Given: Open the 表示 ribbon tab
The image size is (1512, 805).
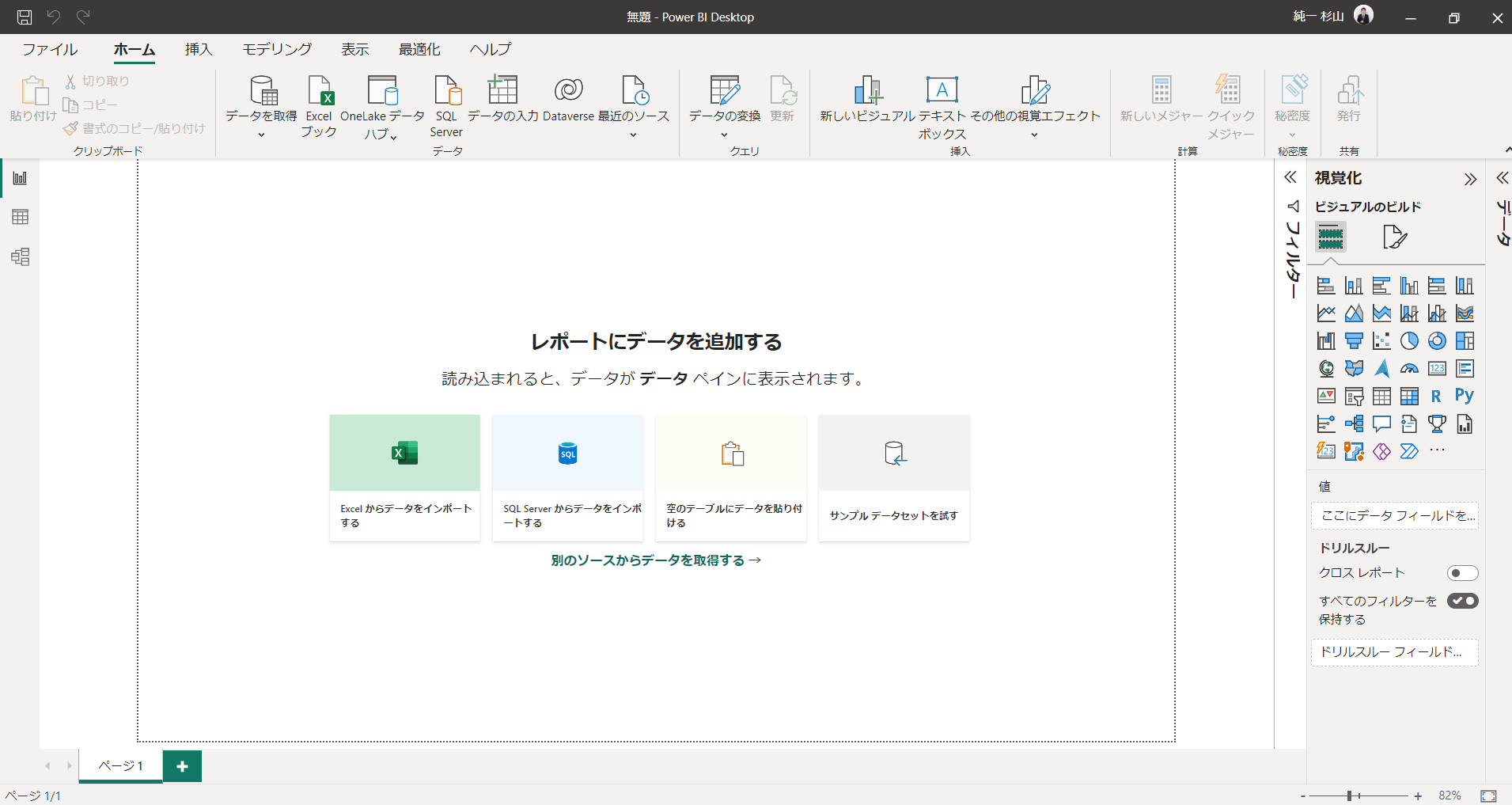Looking at the screenshot, I should [355, 49].
